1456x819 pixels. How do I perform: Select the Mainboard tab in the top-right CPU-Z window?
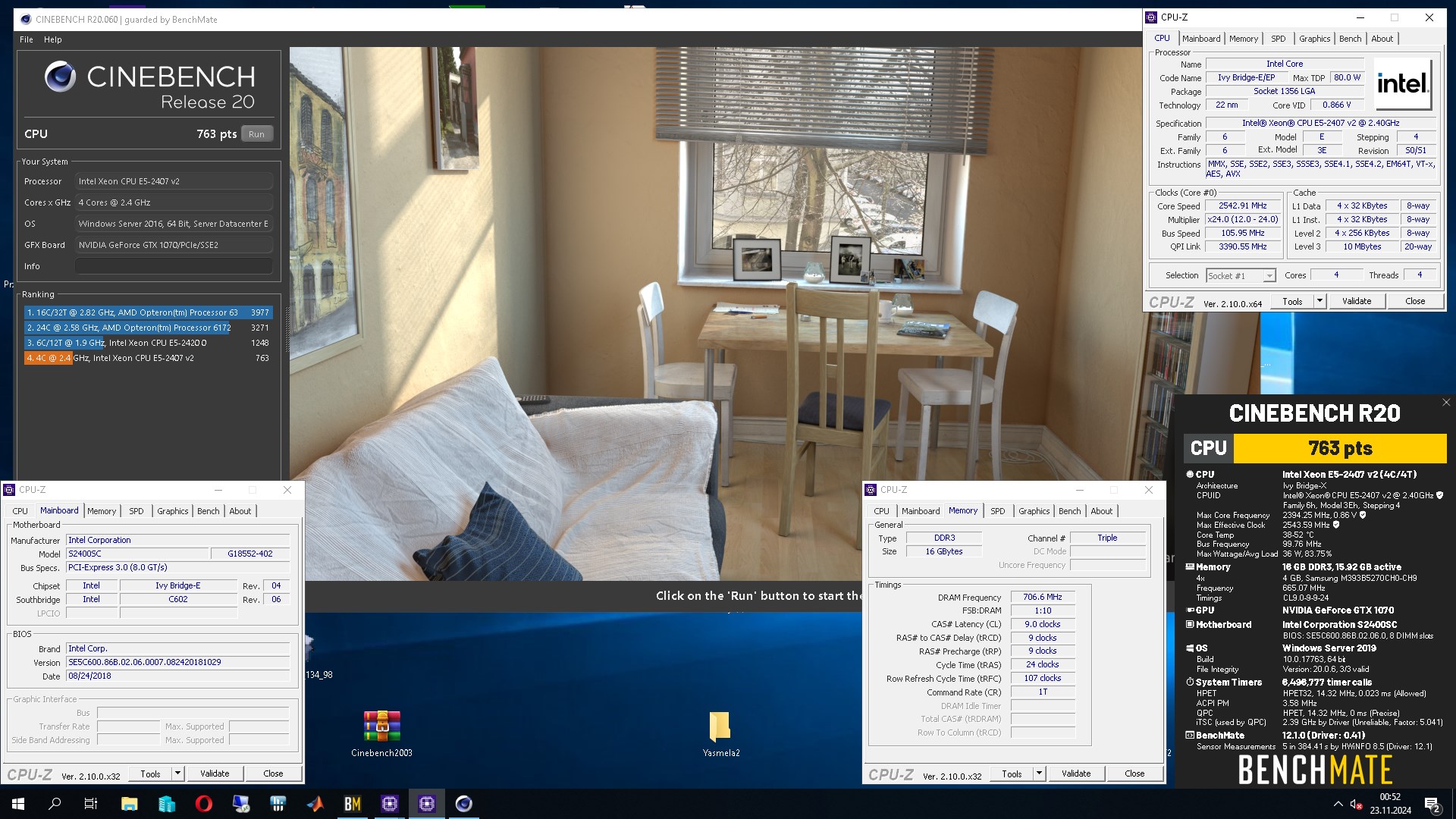pos(1201,39)
